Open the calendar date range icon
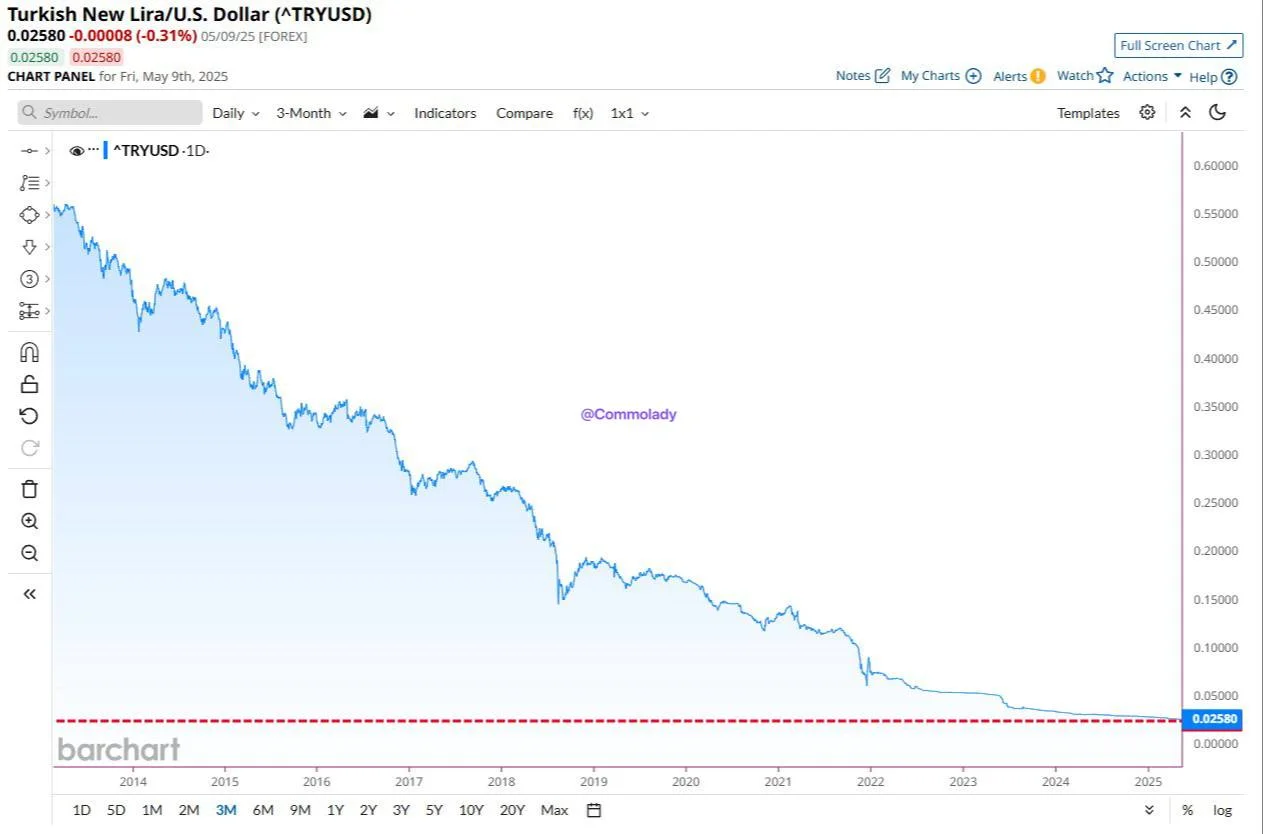Viewport: 1263px width, 834px height. coord(594,810)
